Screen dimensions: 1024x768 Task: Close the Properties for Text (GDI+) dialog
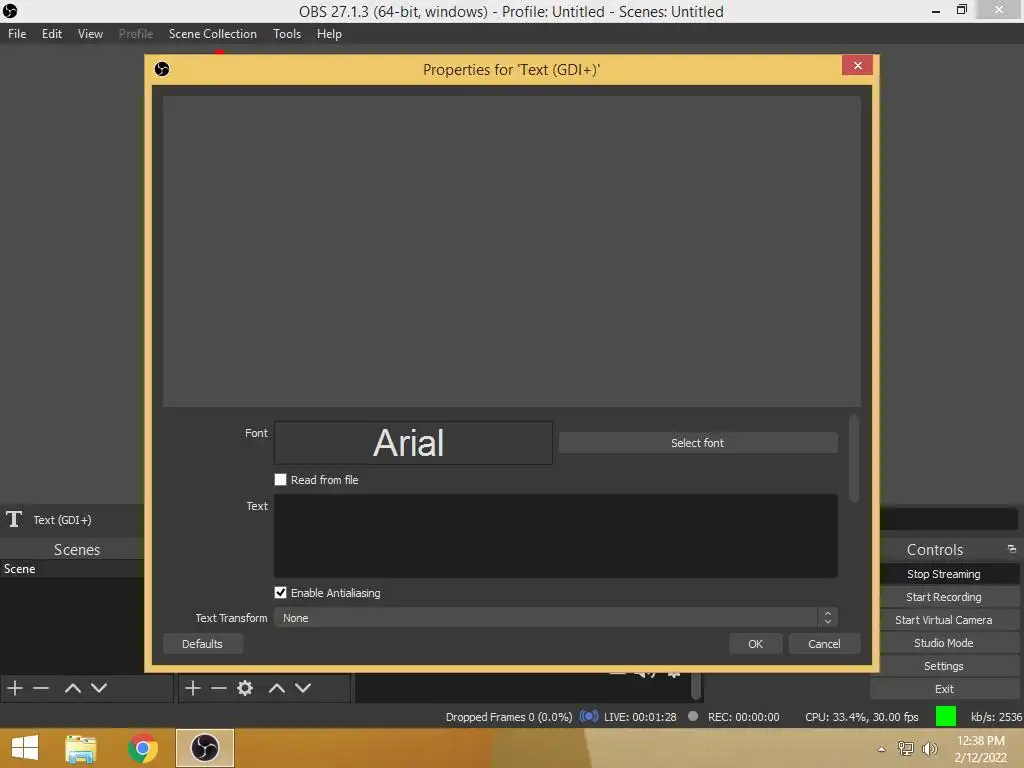[x=857, y=65]
